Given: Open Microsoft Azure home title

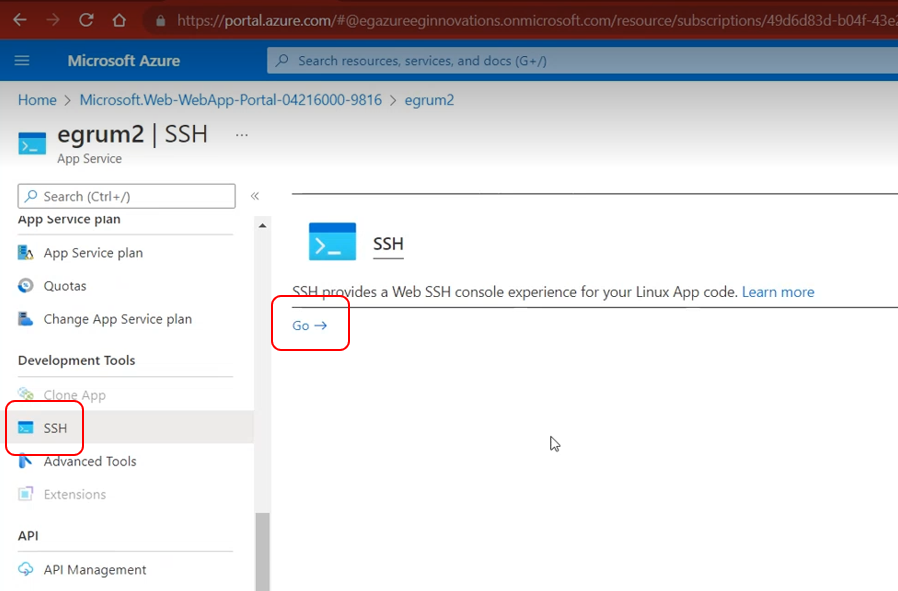Looking at the screenshot, I should click(x=124, y=61).
